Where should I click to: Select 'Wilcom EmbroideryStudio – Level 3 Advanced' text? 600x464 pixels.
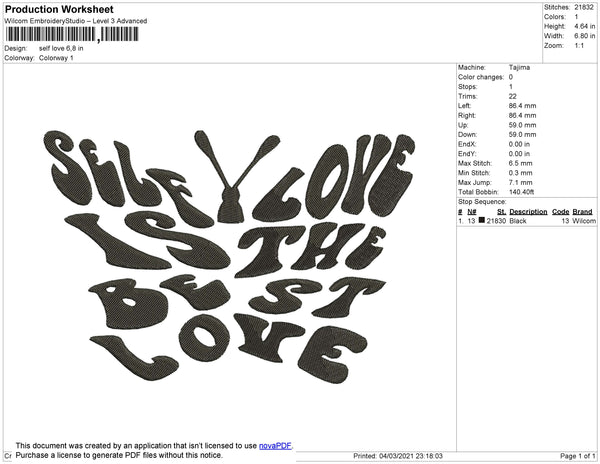click(76, 21)
